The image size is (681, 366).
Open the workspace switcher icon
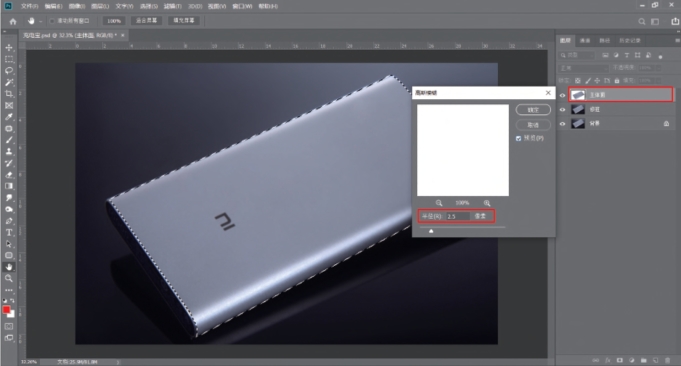point(655,21)
